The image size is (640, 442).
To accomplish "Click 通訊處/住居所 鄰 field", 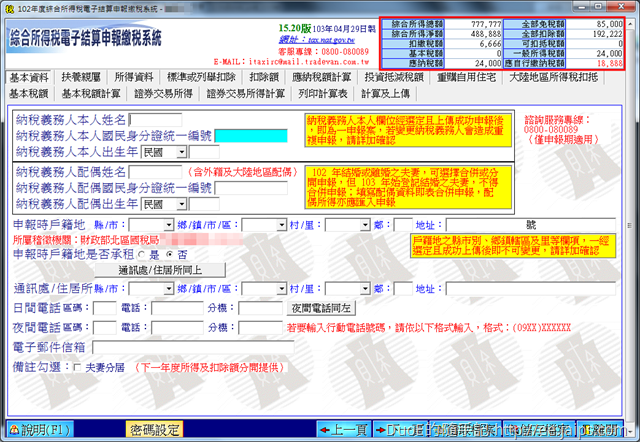I will (x=403, y=289).
